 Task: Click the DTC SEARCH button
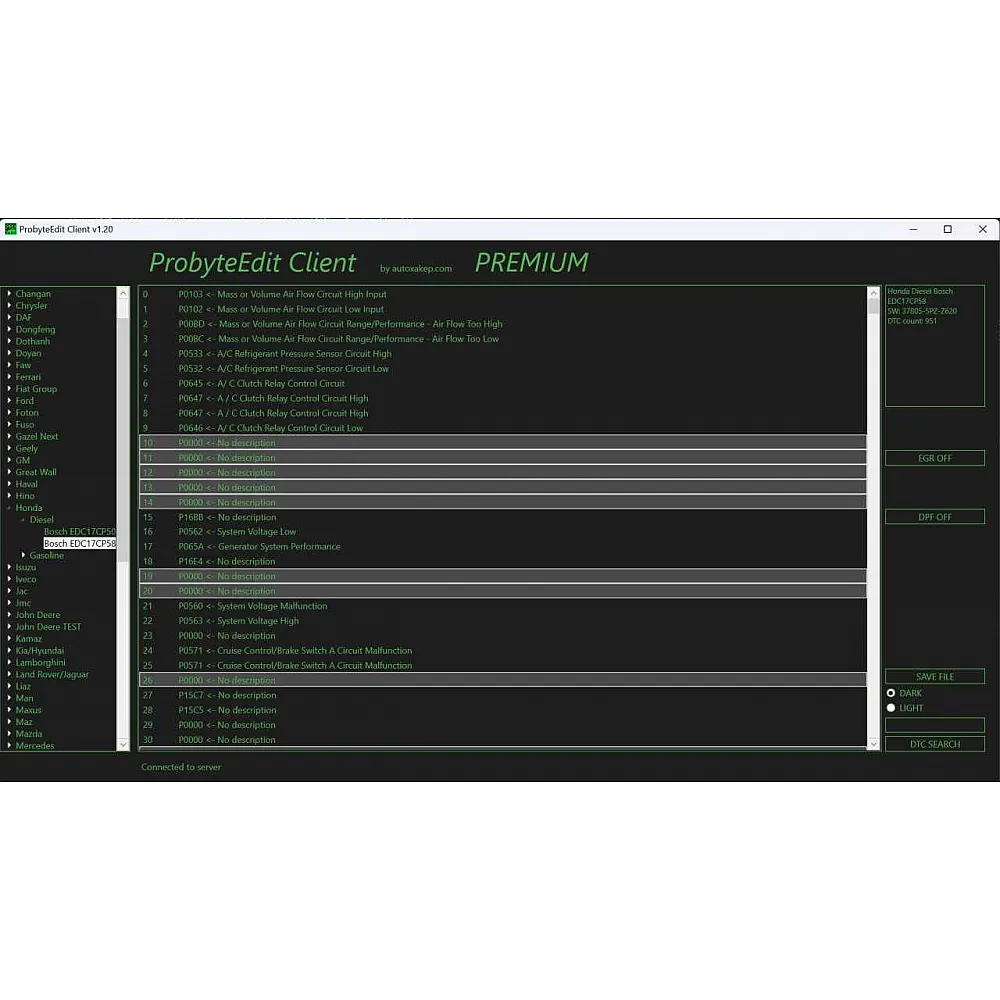coord(934,744)
